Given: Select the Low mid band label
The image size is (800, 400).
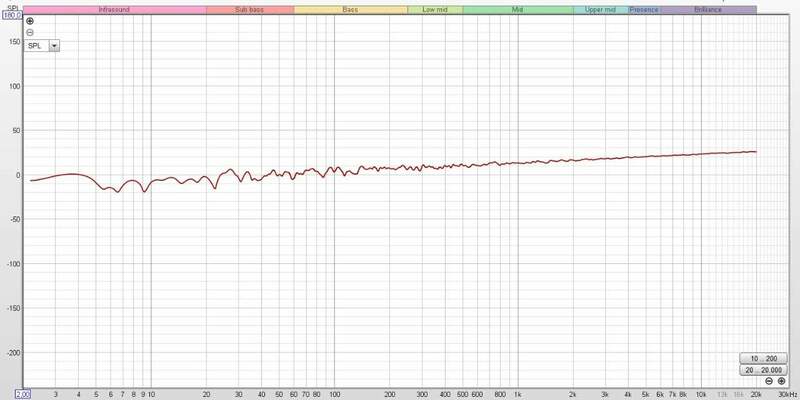Looking at the screenshot, I should [x=435, y=9].
